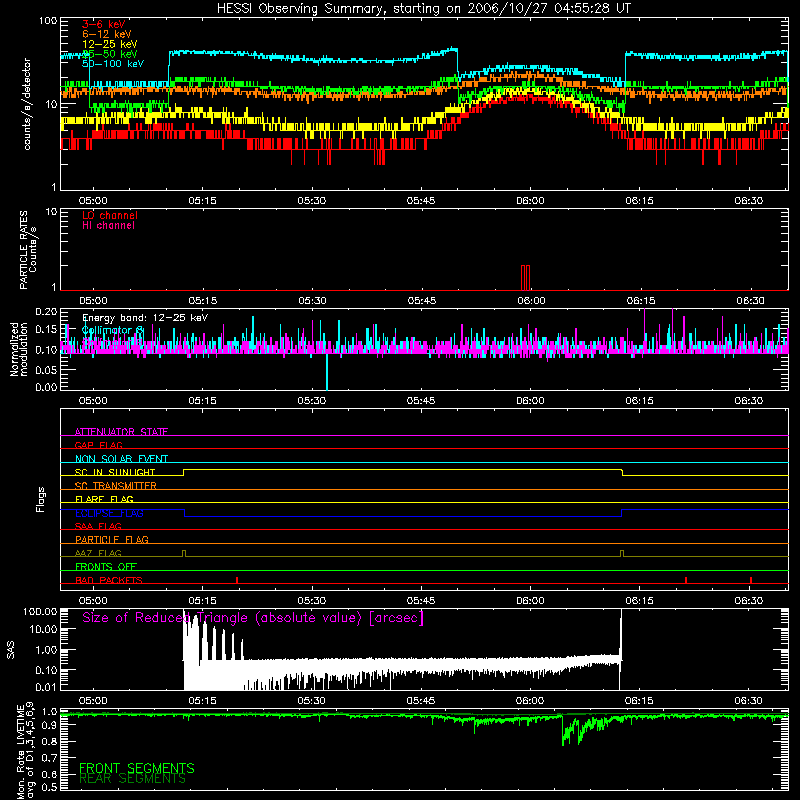Click 06:30 tick under the SAS panel
The height and width of the screenshot is (800, 800).
point(749,701)
